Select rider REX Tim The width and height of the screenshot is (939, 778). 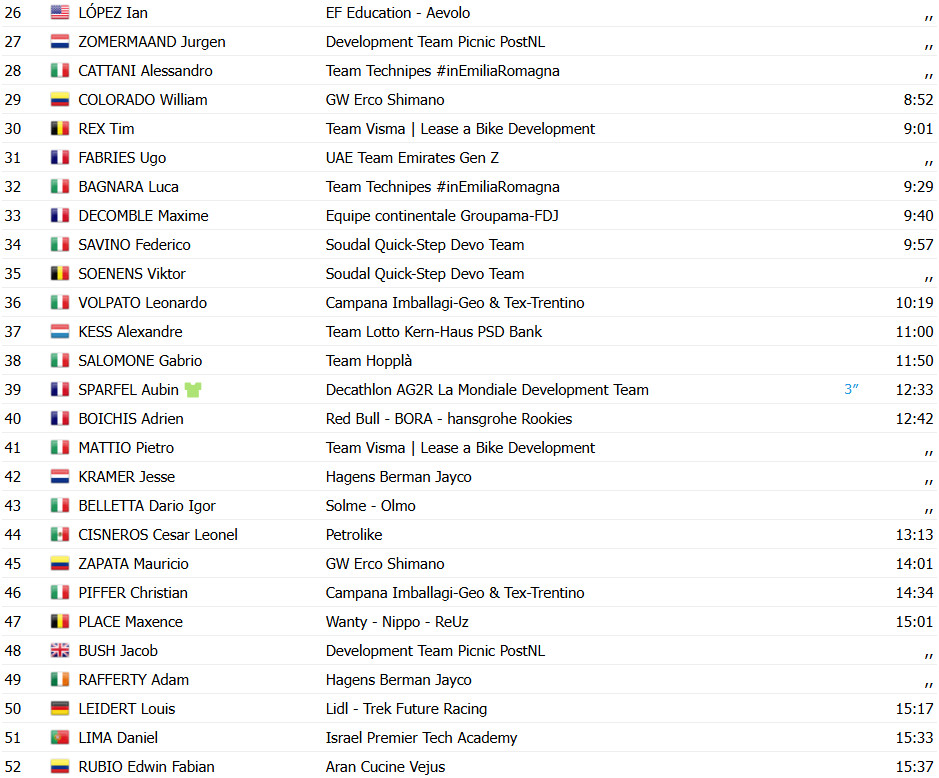(106, 129)
